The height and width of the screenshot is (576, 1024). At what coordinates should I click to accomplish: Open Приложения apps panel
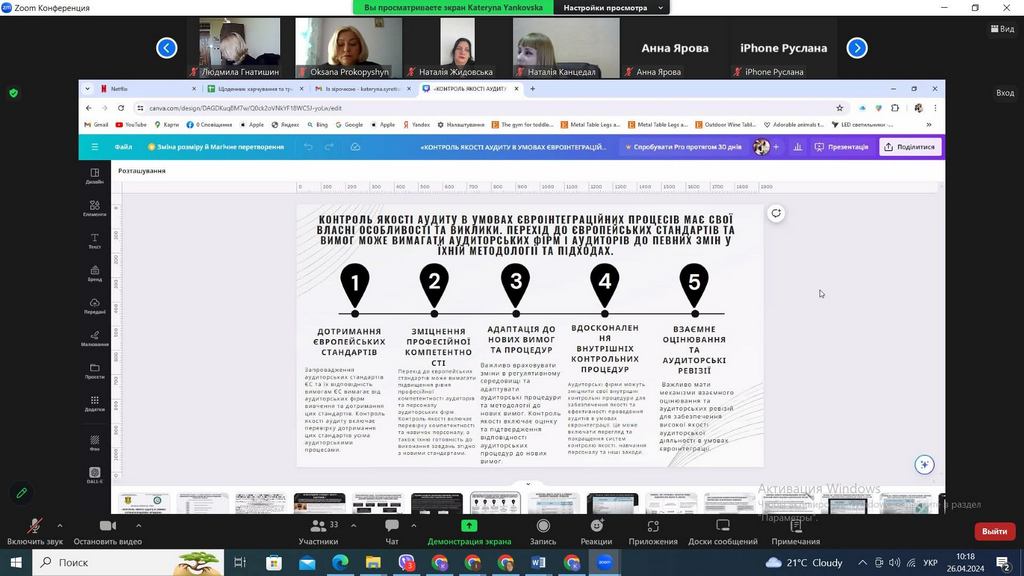point(653,527)
